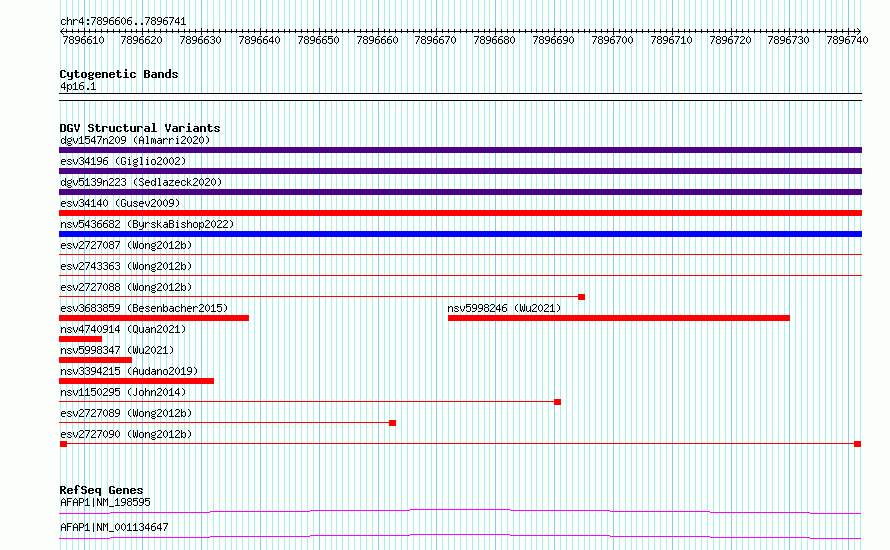Click the purple bar under dgv5139n223
Image resolution: width=890 pixels, height=550 pixels.
460,192
